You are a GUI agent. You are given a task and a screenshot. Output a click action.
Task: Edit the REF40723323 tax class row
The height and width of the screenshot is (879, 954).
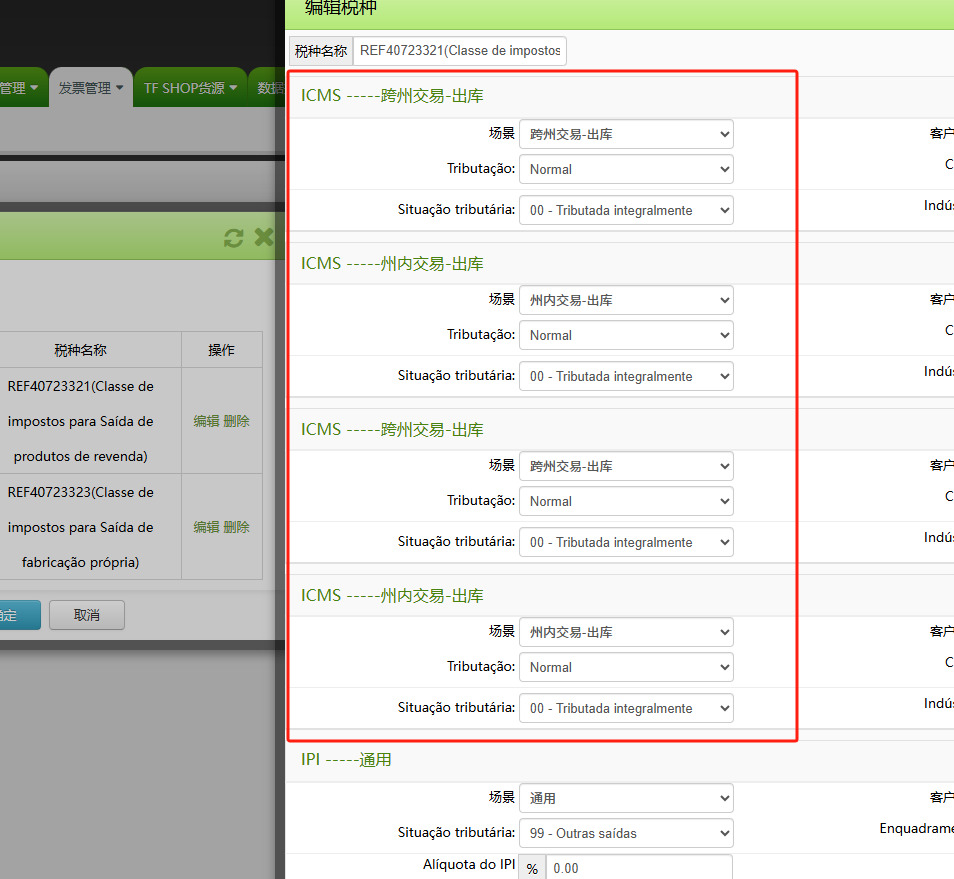pos(206,527)
